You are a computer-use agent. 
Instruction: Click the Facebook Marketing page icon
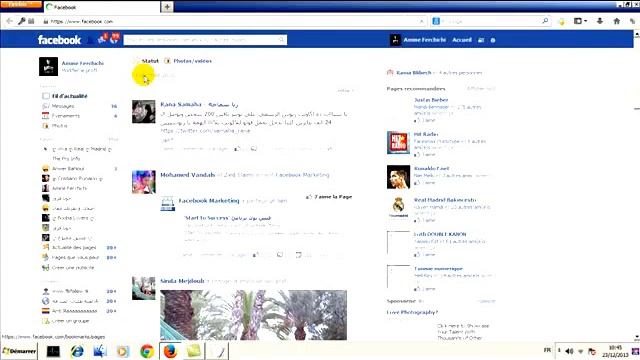click(x=167, y=204)
